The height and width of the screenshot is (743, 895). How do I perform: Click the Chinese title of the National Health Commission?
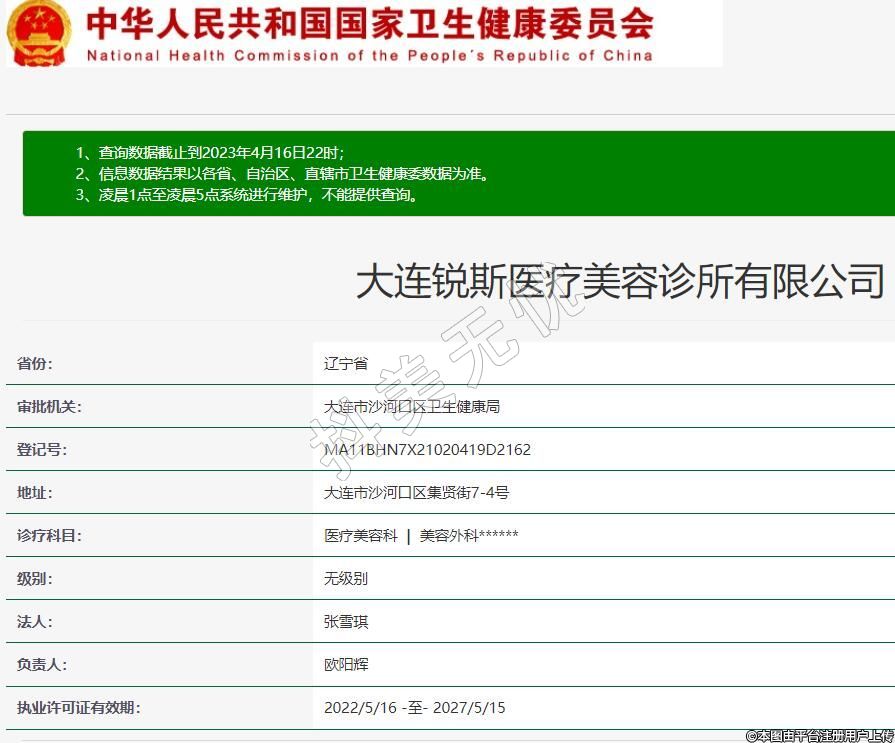click(370, 22)
